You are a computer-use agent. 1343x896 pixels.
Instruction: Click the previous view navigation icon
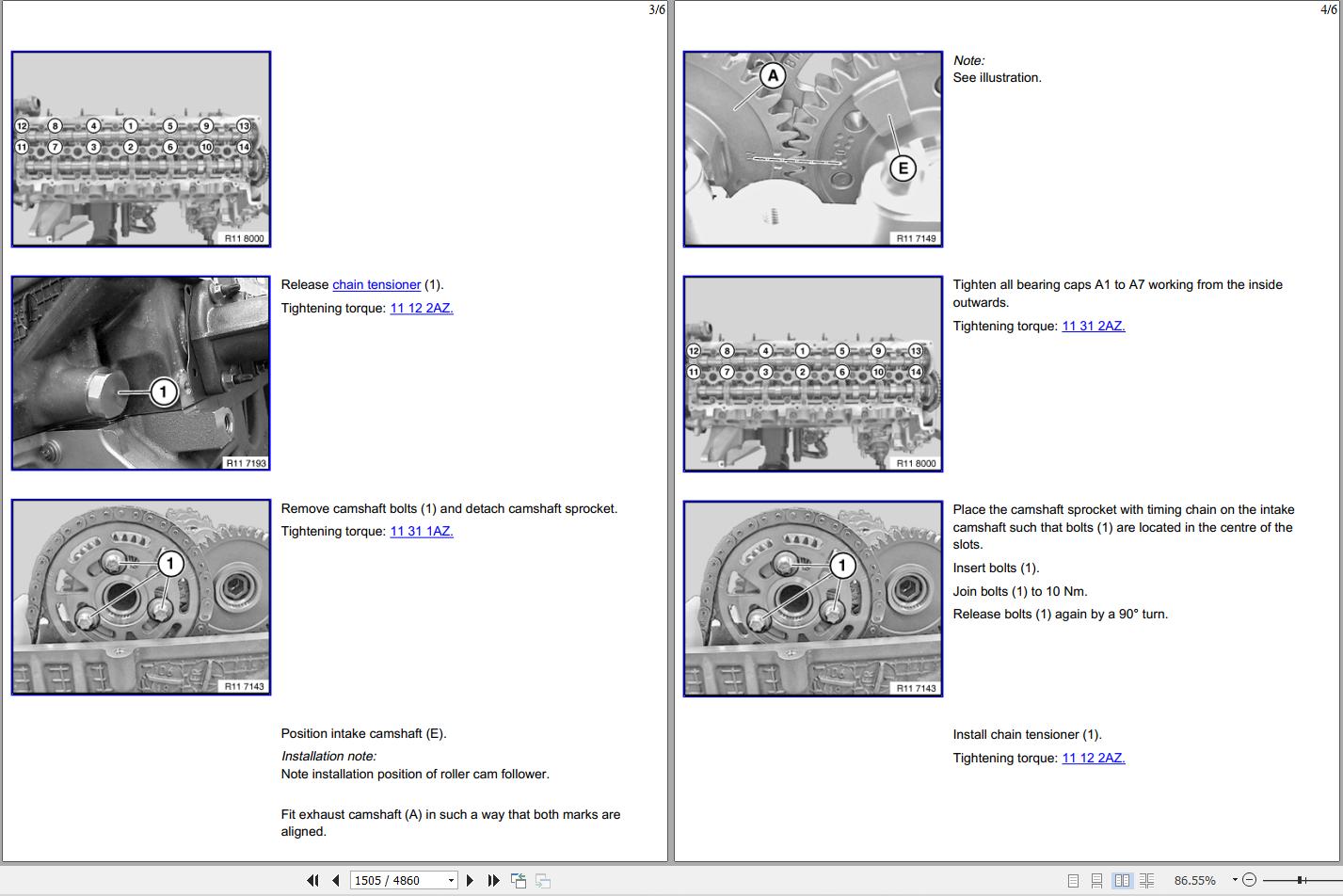point(519,880)
